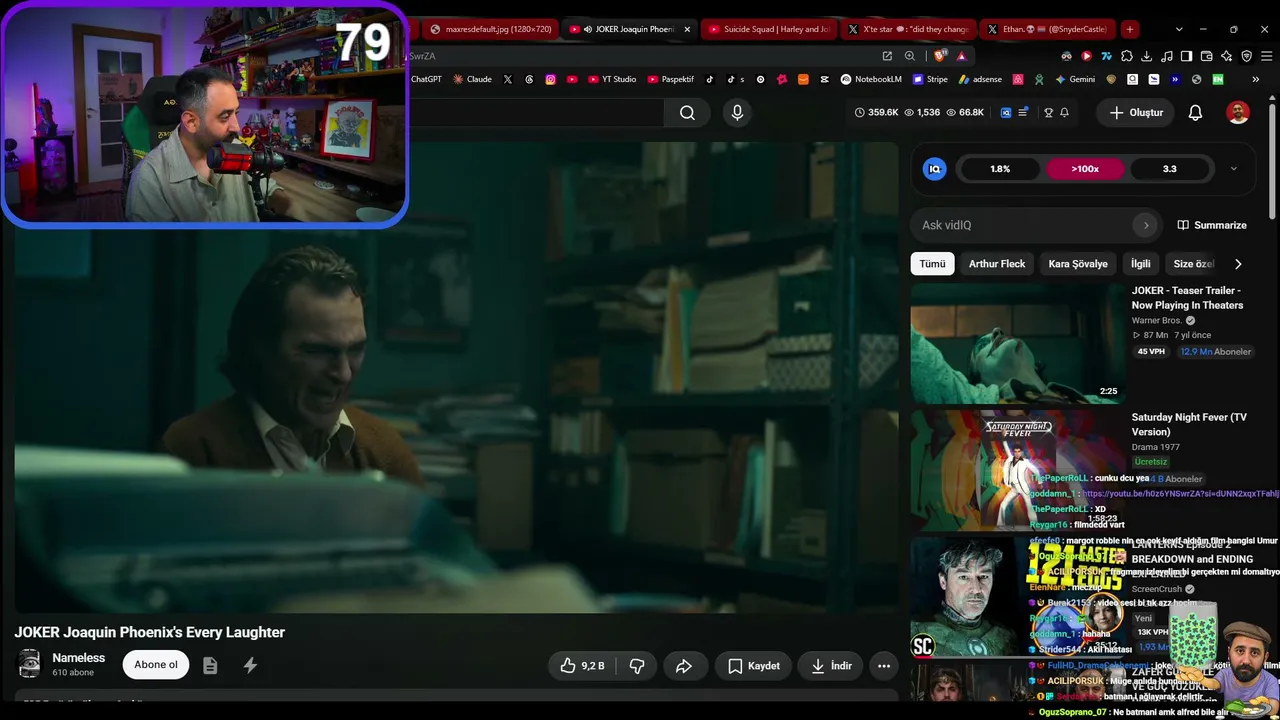Image resolution: width=1280 pixels, height=720 pixels.
Task: Submit Ask vidIQ with arrow button
Action: tap(1146, 225)
